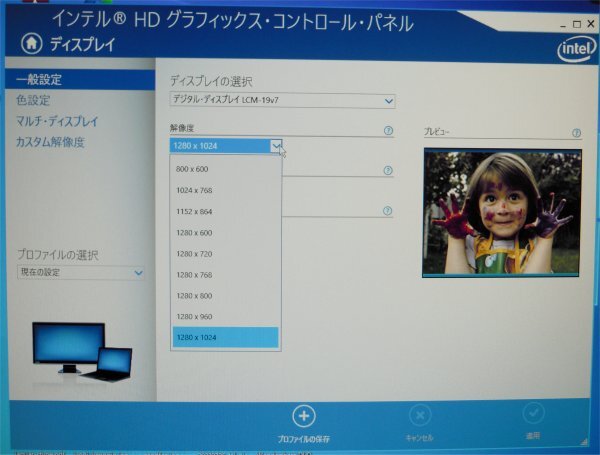
Task: Click the monitor and laptop illustration
Action: pos(82,352)
